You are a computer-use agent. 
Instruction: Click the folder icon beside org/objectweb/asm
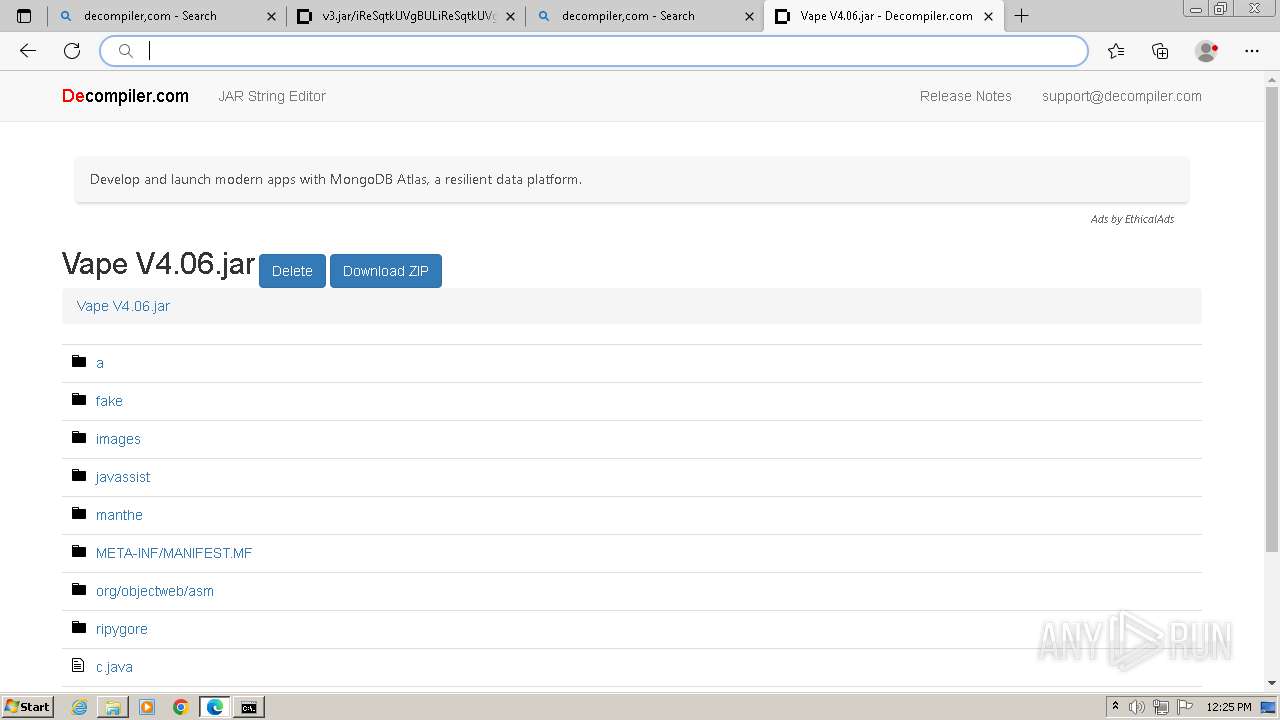[x=79, y=589]
